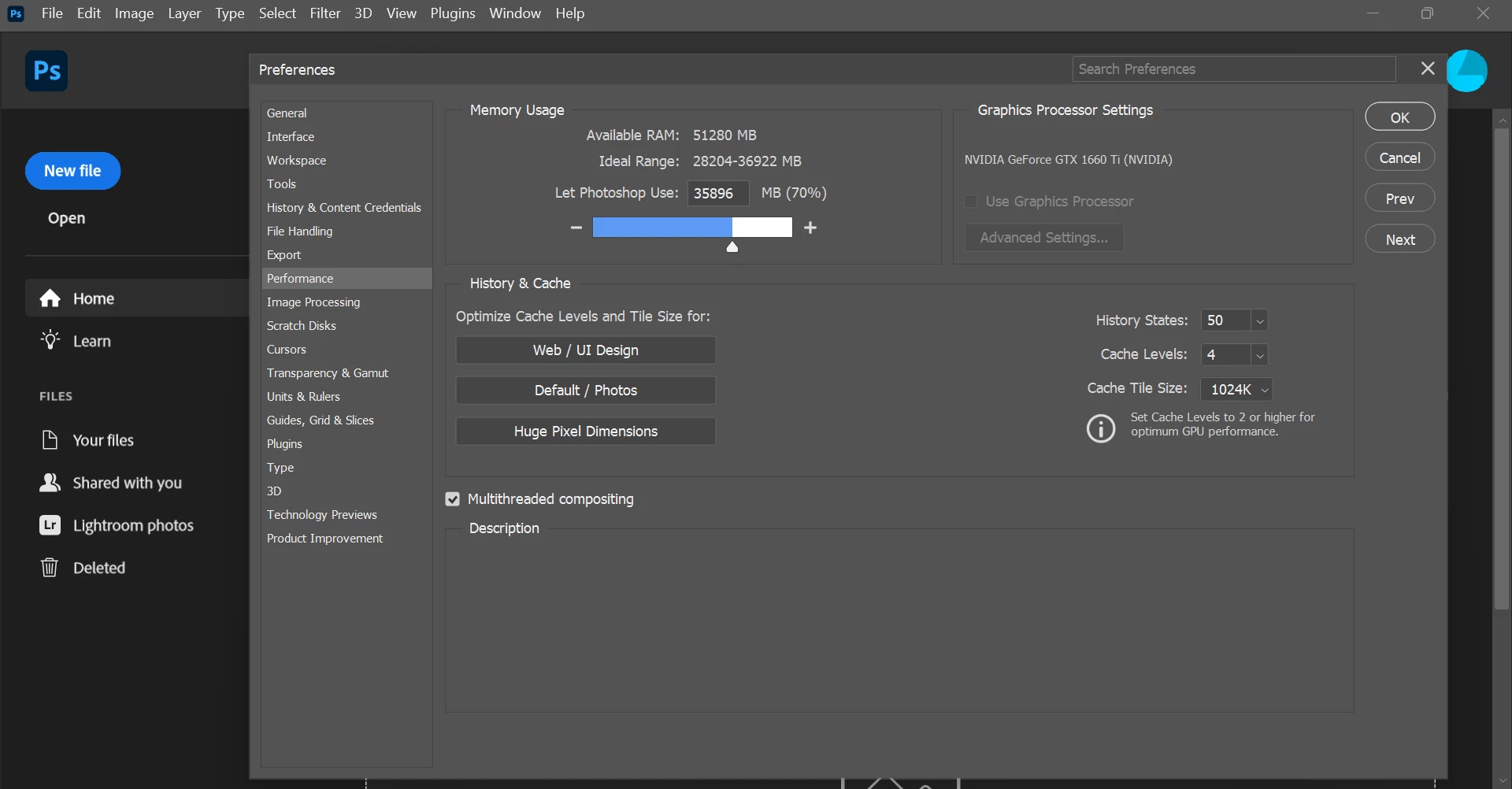Click Huge Pixel Dimensions cache preset

tap(585, 432)
